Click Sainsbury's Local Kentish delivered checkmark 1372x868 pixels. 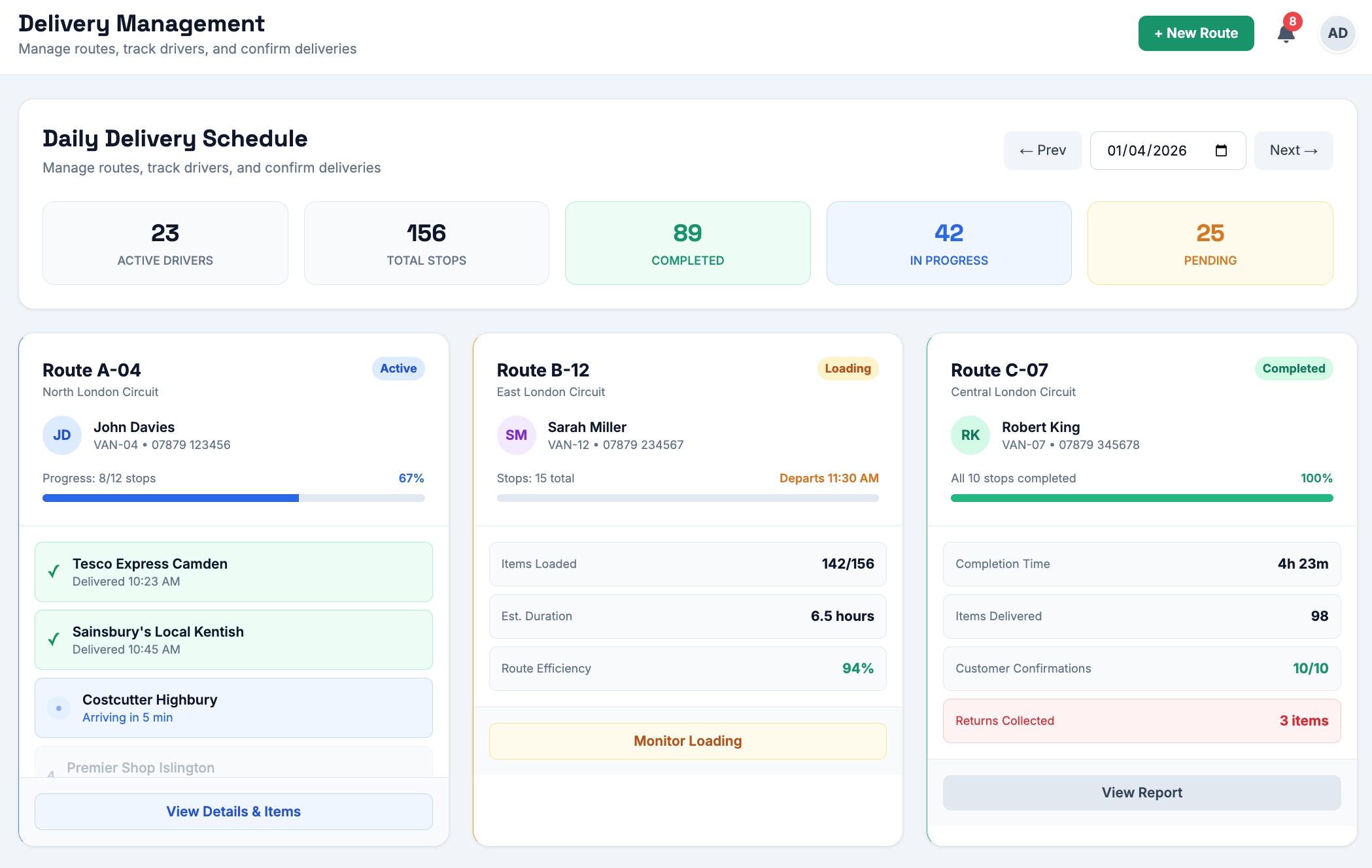(54, 639)
